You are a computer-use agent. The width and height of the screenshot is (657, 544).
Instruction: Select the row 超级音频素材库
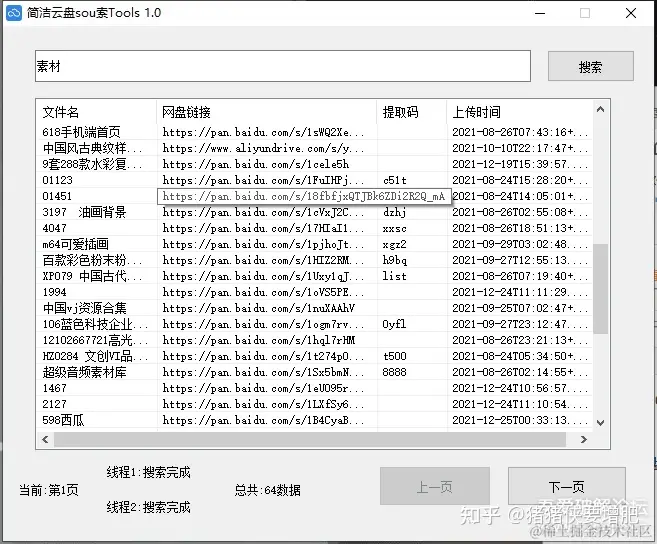[x=314, y=372]
